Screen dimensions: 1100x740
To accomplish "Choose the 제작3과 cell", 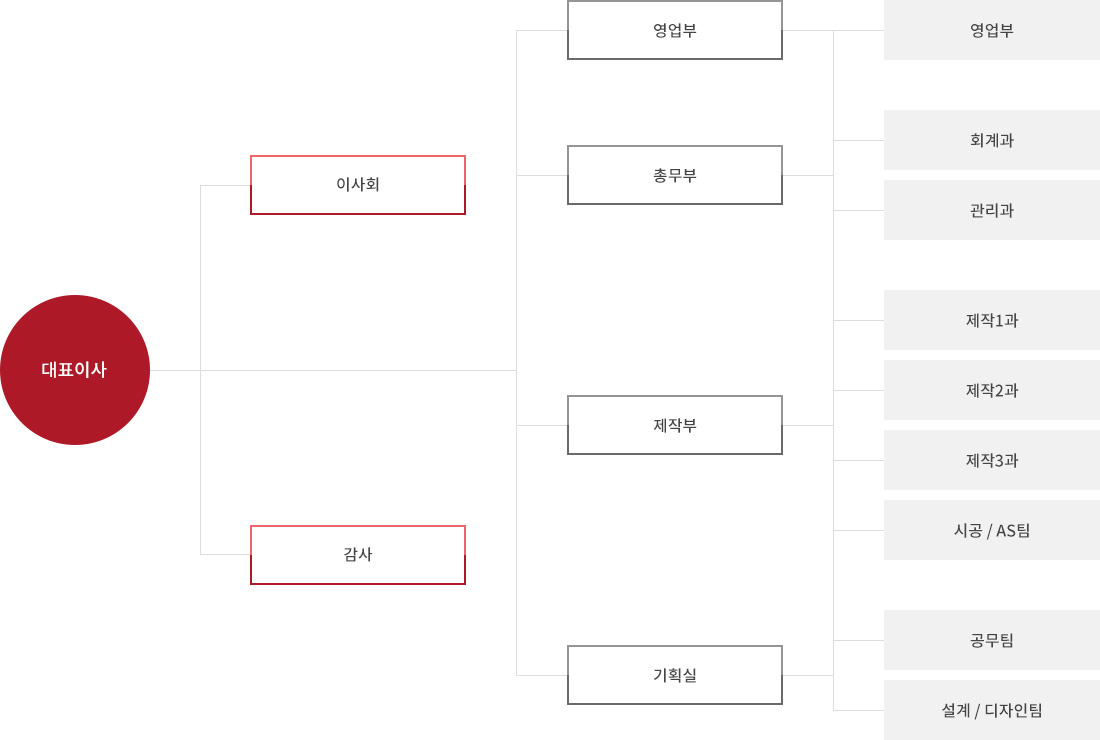I will click(x=992, y=460).
